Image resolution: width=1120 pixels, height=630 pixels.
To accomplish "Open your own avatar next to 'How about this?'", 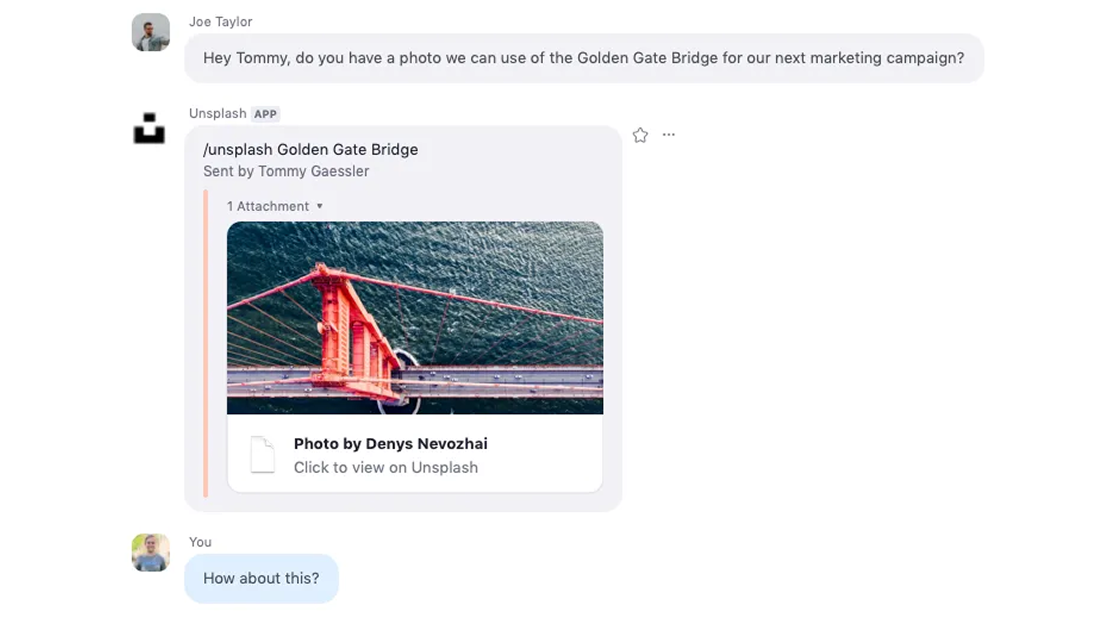I will coord(150,553).
